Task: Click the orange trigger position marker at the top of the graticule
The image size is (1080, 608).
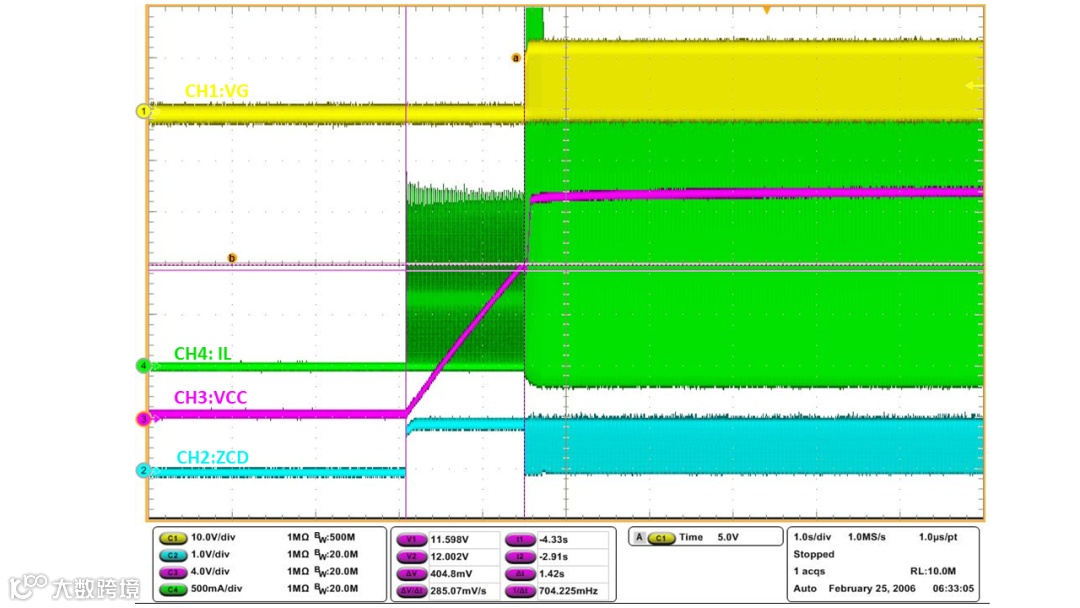Action: pos(766,10)
